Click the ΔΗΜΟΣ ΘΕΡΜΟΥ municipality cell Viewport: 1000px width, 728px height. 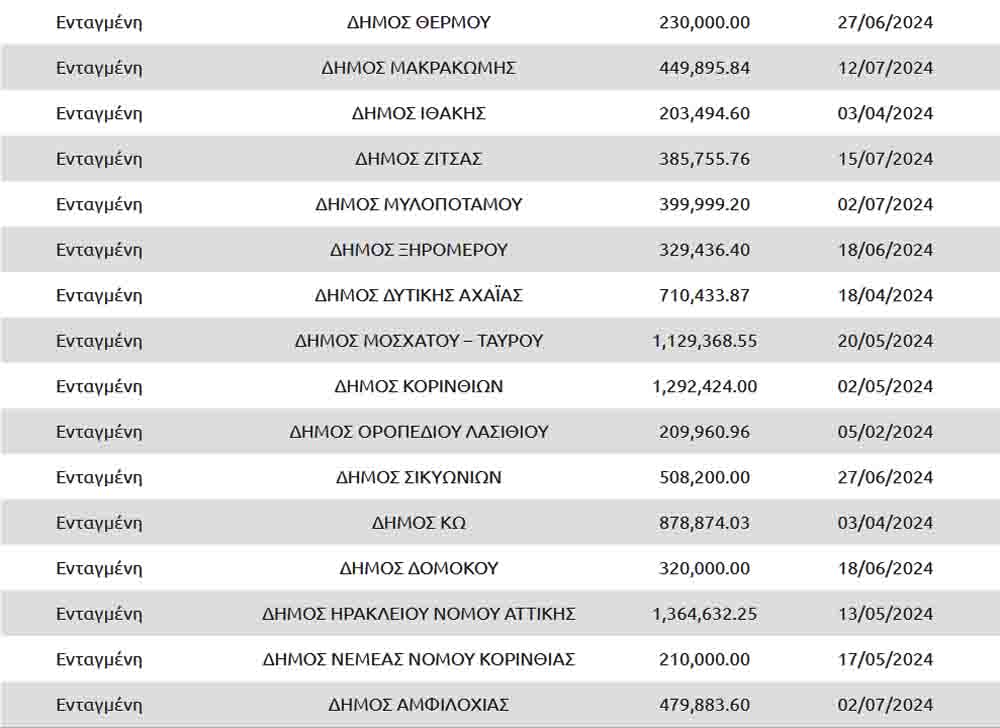coord(418,22)
